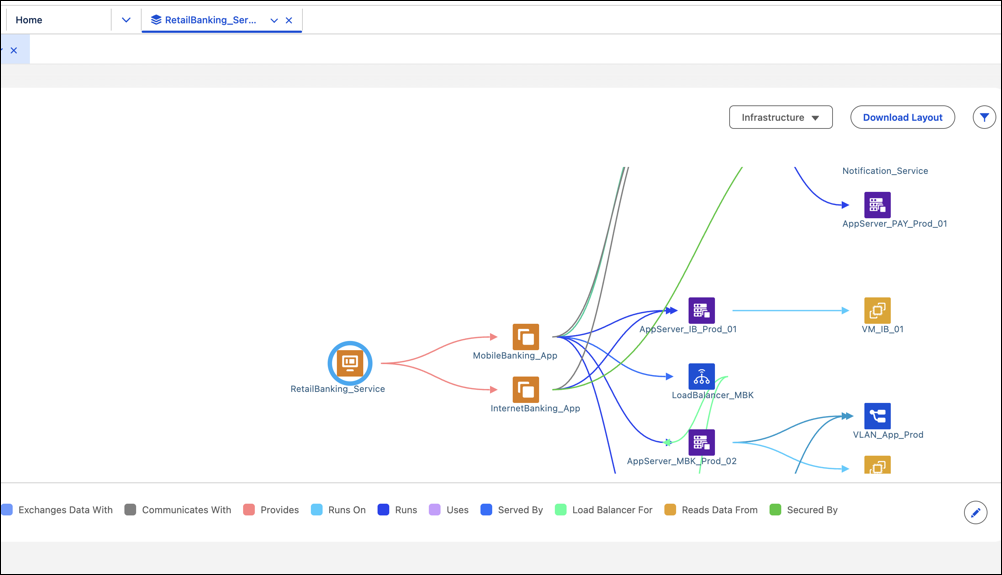The height and width of the screenshot is (575, 1002).
Task: Open the Infrastructure dropdown
Action: (780, 117)
